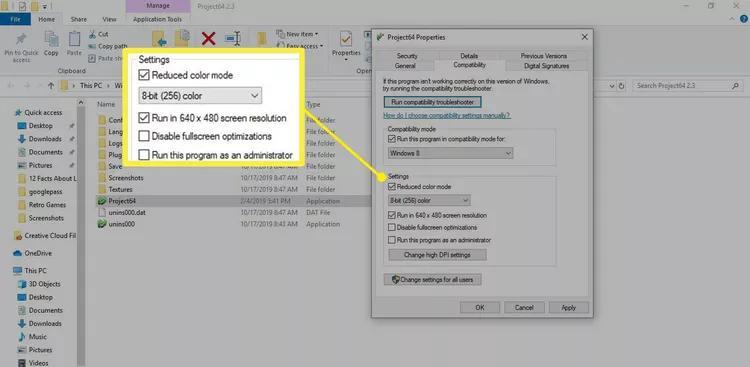This screenshot has width=750, height=367.
Task: Click OK in Properties dialog
Action: (480, 308)
